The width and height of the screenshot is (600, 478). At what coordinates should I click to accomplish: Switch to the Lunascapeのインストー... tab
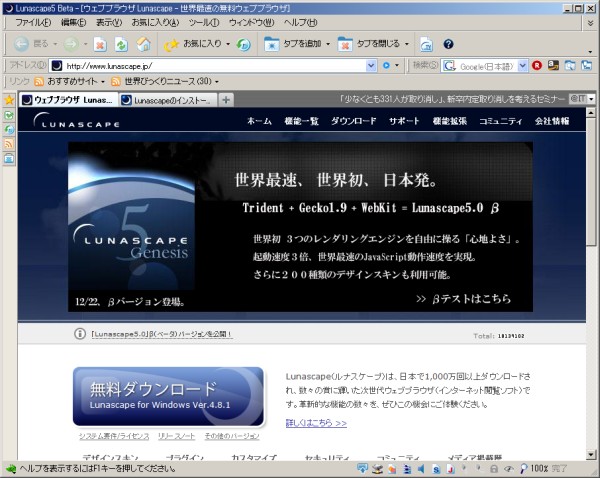click(x=168, y=101)
